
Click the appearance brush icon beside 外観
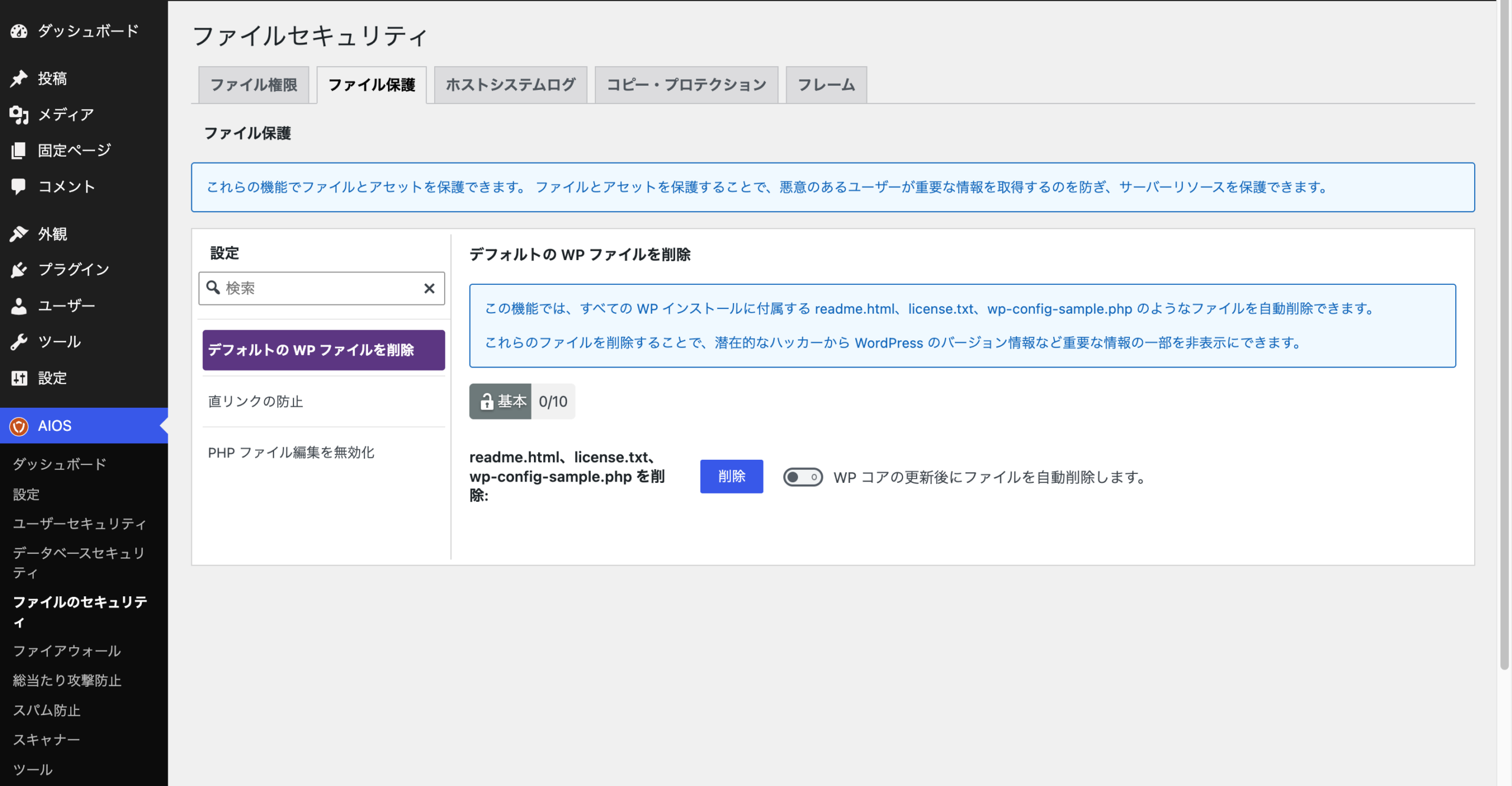click(19, 234)
